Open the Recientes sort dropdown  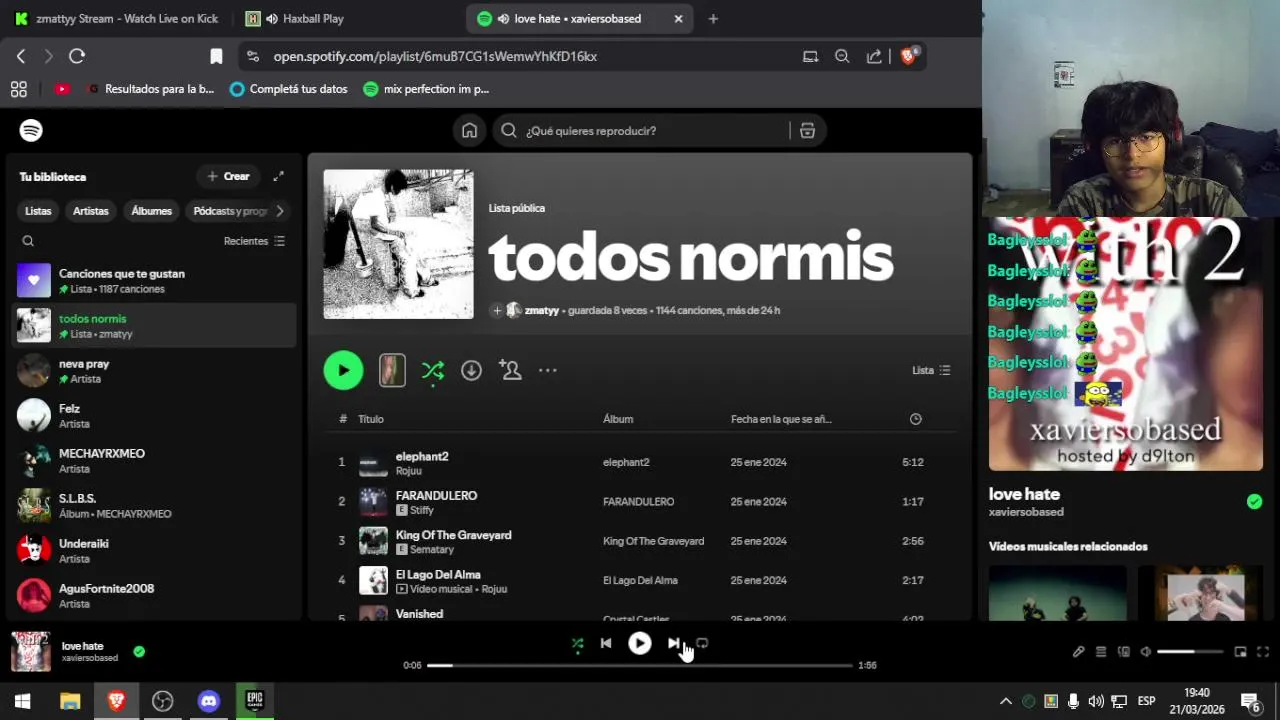[254, 241]
